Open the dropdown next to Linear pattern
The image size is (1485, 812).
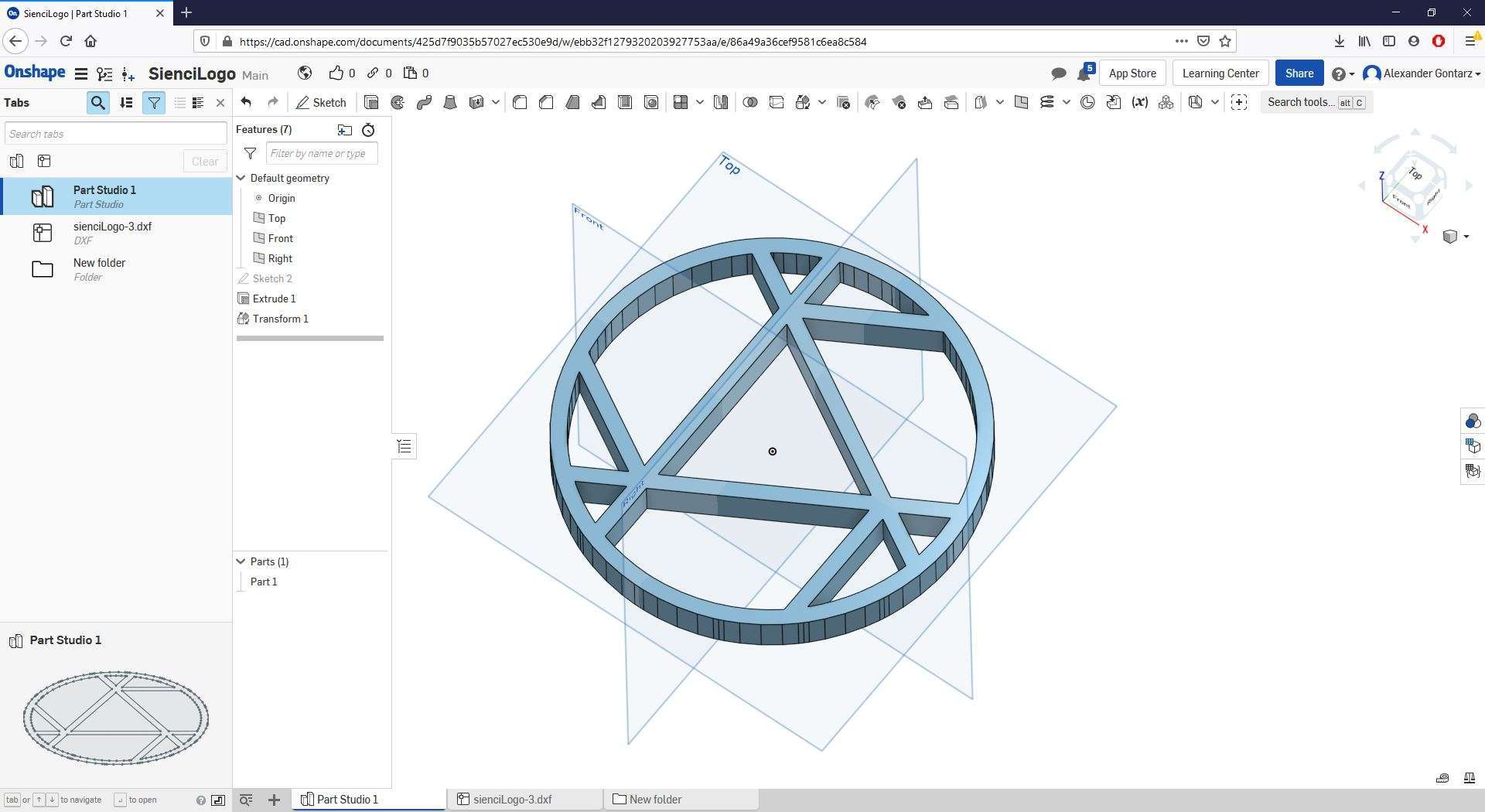click(700, 102)
